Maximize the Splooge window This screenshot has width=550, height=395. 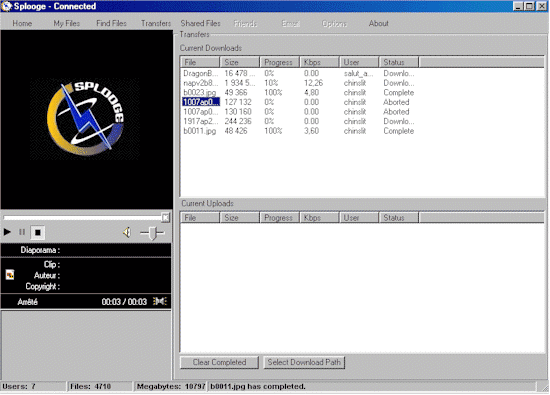(x=530, y=6)
